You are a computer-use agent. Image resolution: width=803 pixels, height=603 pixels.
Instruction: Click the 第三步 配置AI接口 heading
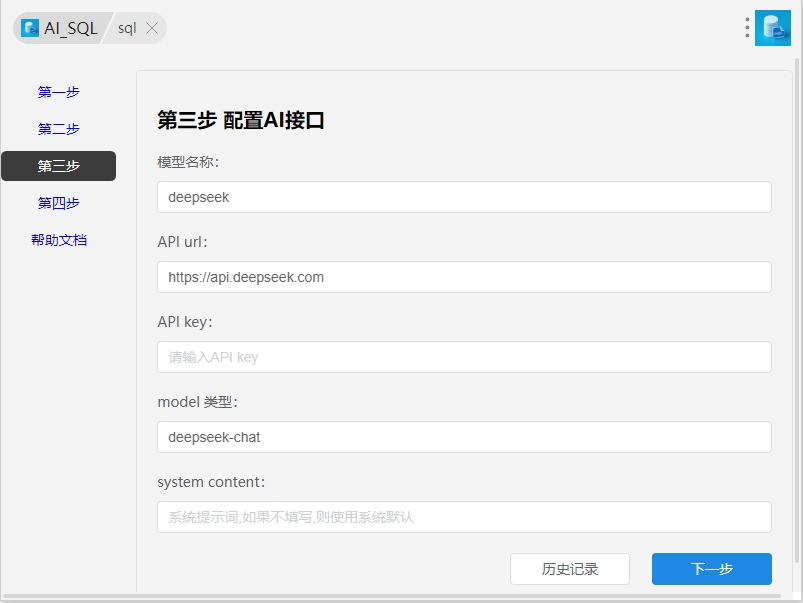(241, 121)
